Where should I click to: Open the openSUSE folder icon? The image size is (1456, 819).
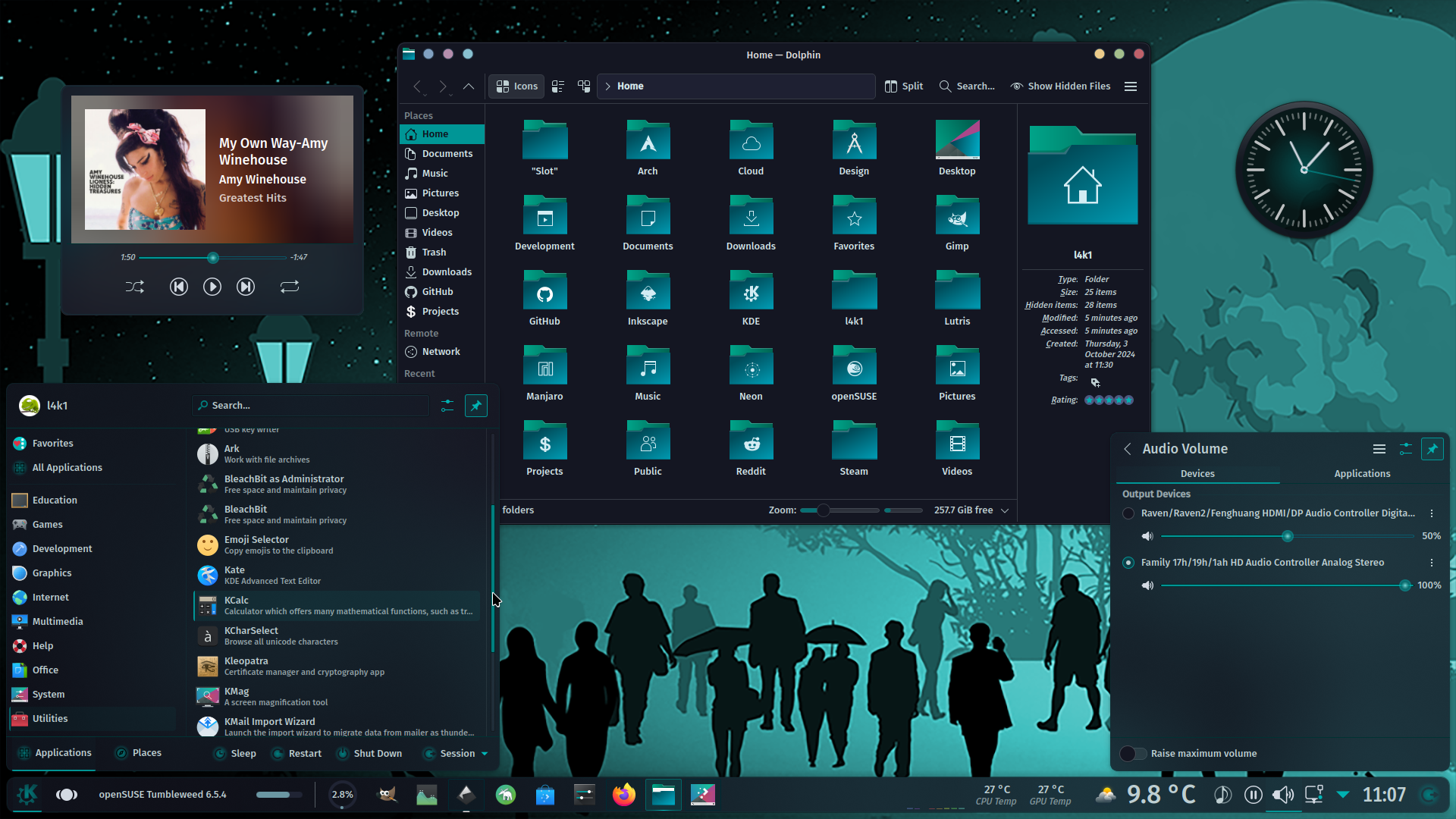(854, 374)
